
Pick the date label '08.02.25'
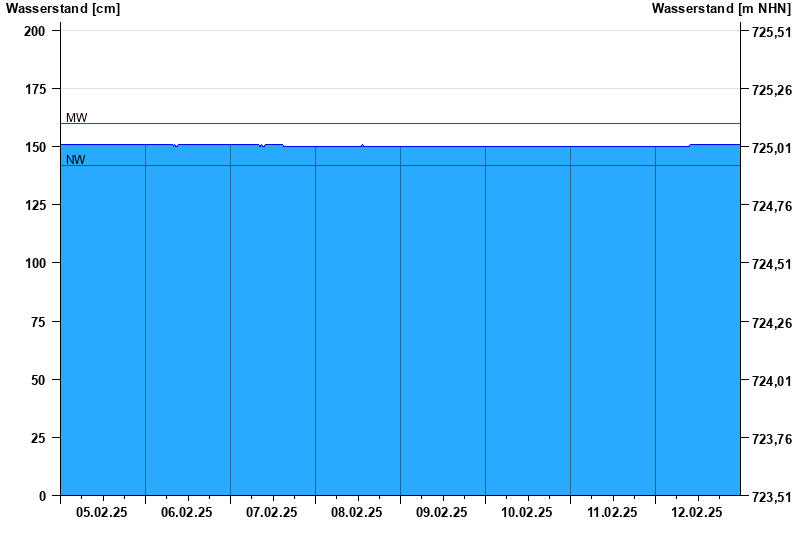[x=357, y=512]
